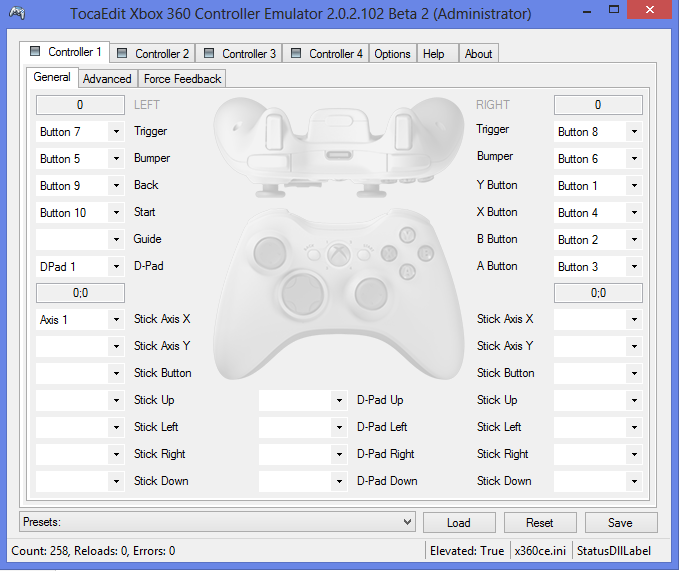Open A Button dropdown showing Button 3
The image size is (679, 571).
598,266
